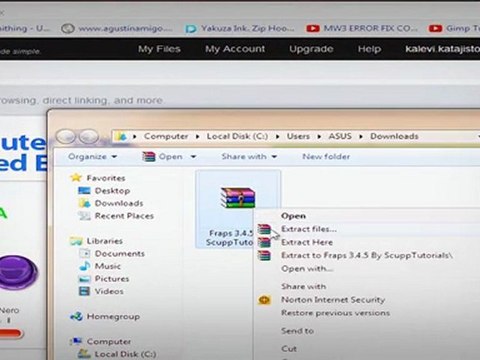
Task: Click the Favorites star icon
Action: [76, 178]
